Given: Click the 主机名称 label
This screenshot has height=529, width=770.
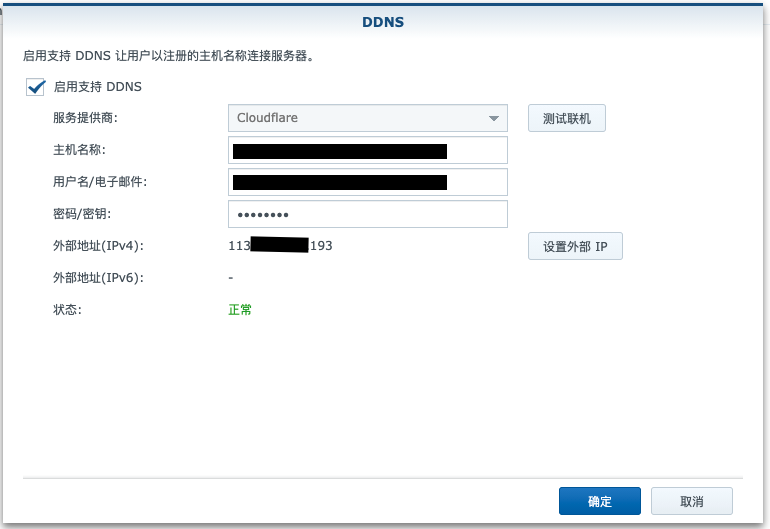Looking at the screenshot, I should coord(79,150).
